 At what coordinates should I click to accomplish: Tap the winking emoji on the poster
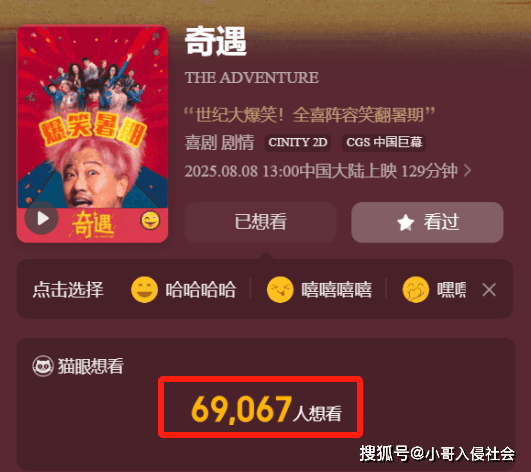tap(150, 220)
